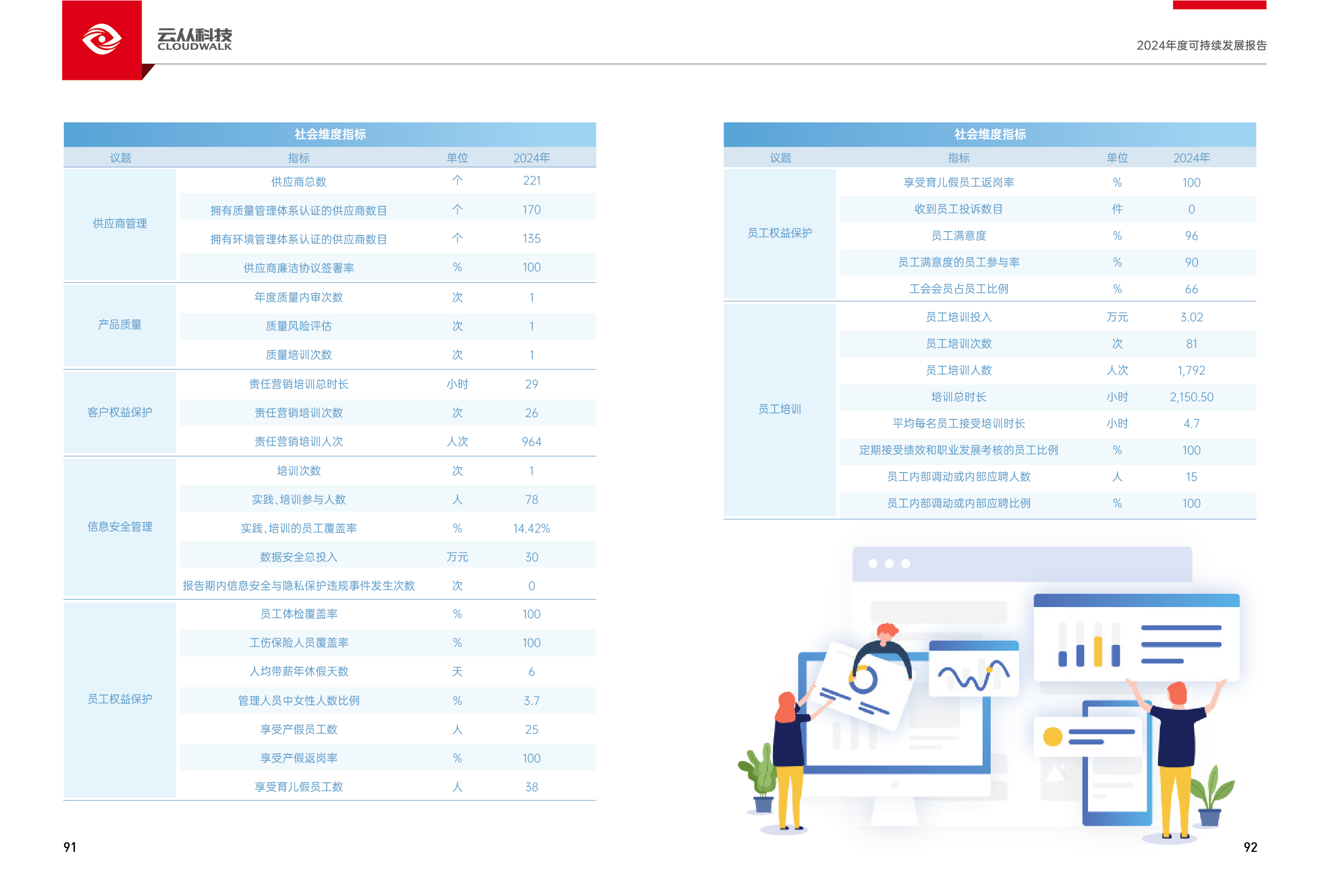Click the value 2,150.50 for 培训总时长

click(x=1191, y=397)
